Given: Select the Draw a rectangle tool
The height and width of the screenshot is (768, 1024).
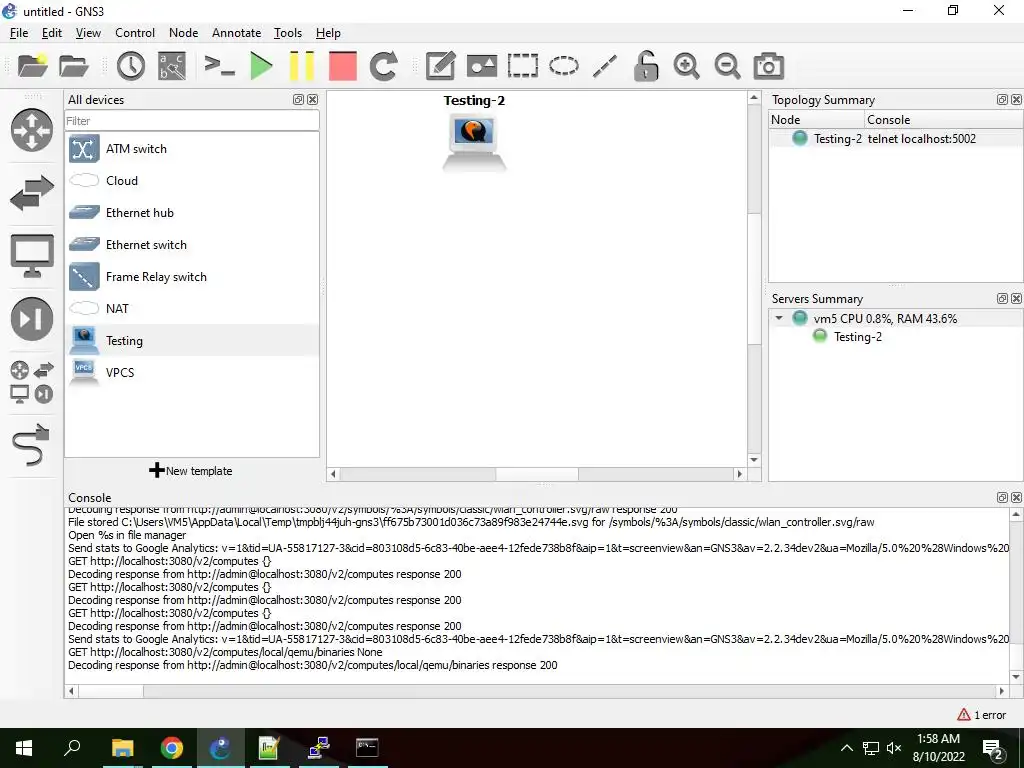Looking at the screenshot, I should click(522, 66).
